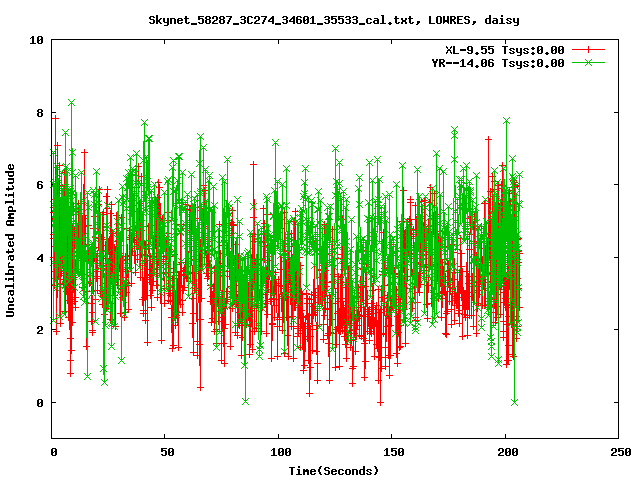Click x-axis tick label 200

[508, 452]
